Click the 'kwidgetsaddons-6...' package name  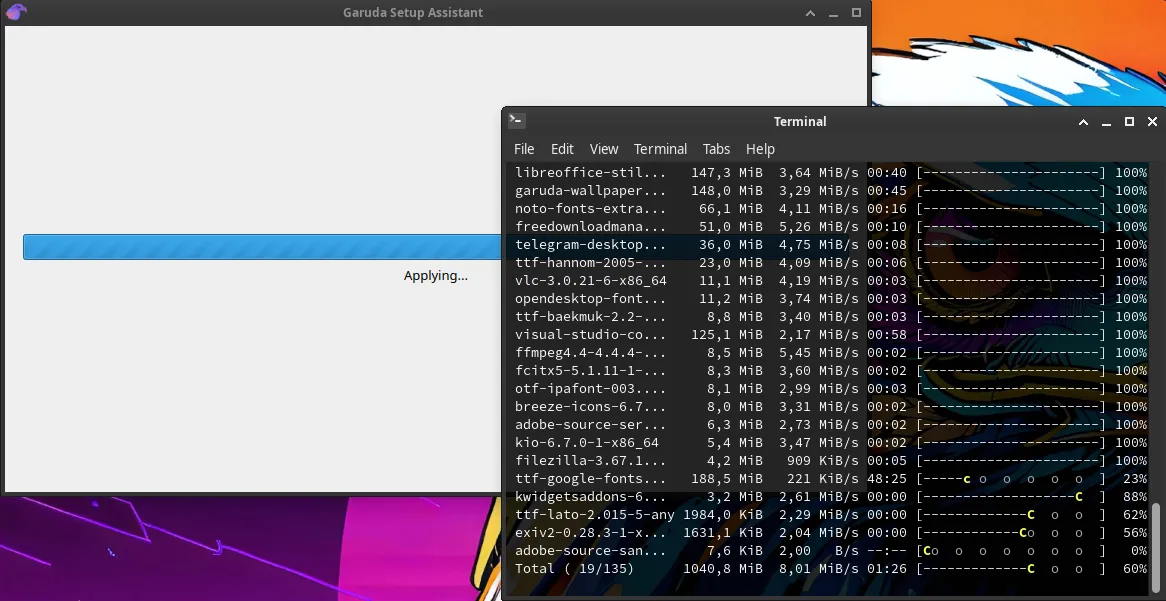[591, 496]
